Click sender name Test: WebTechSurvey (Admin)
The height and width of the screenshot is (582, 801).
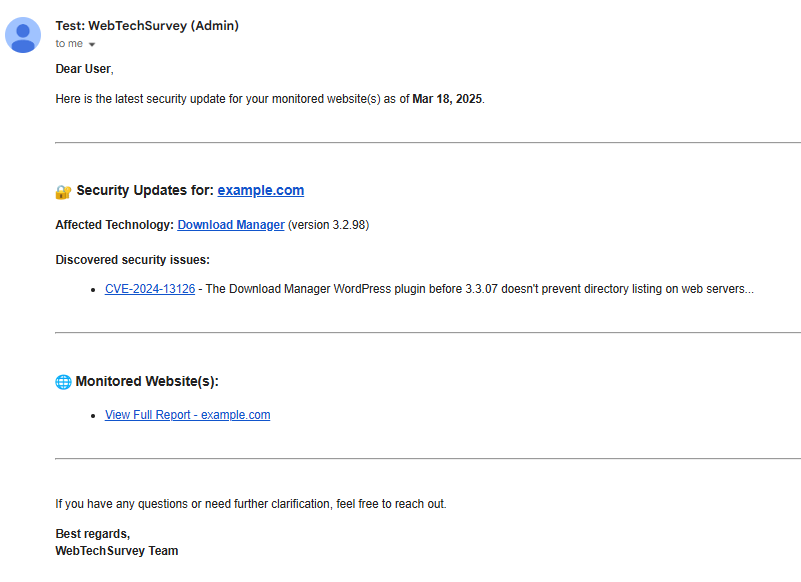click(x=147, y=26)
